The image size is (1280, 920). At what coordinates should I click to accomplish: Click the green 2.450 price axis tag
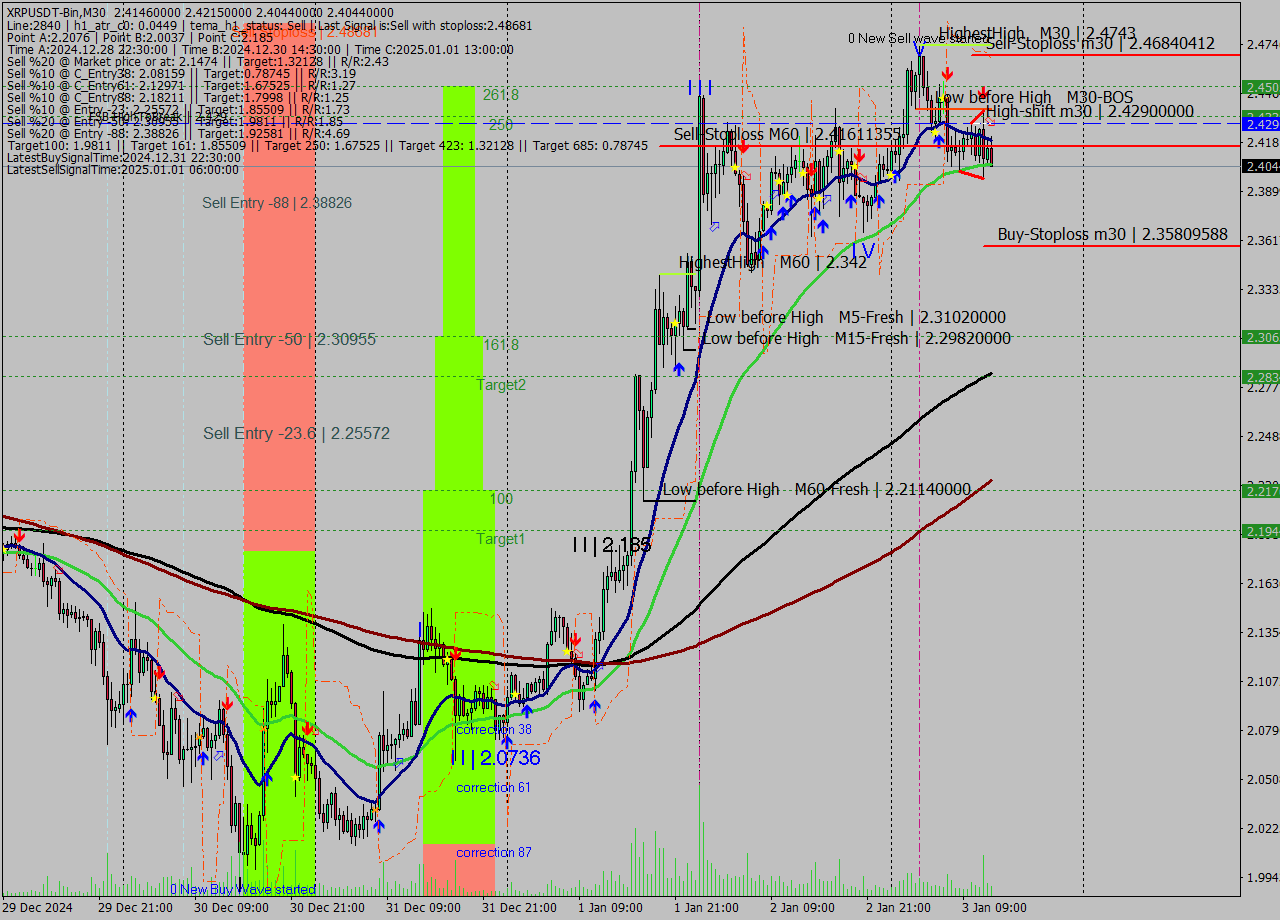[x=1260, y=88]
